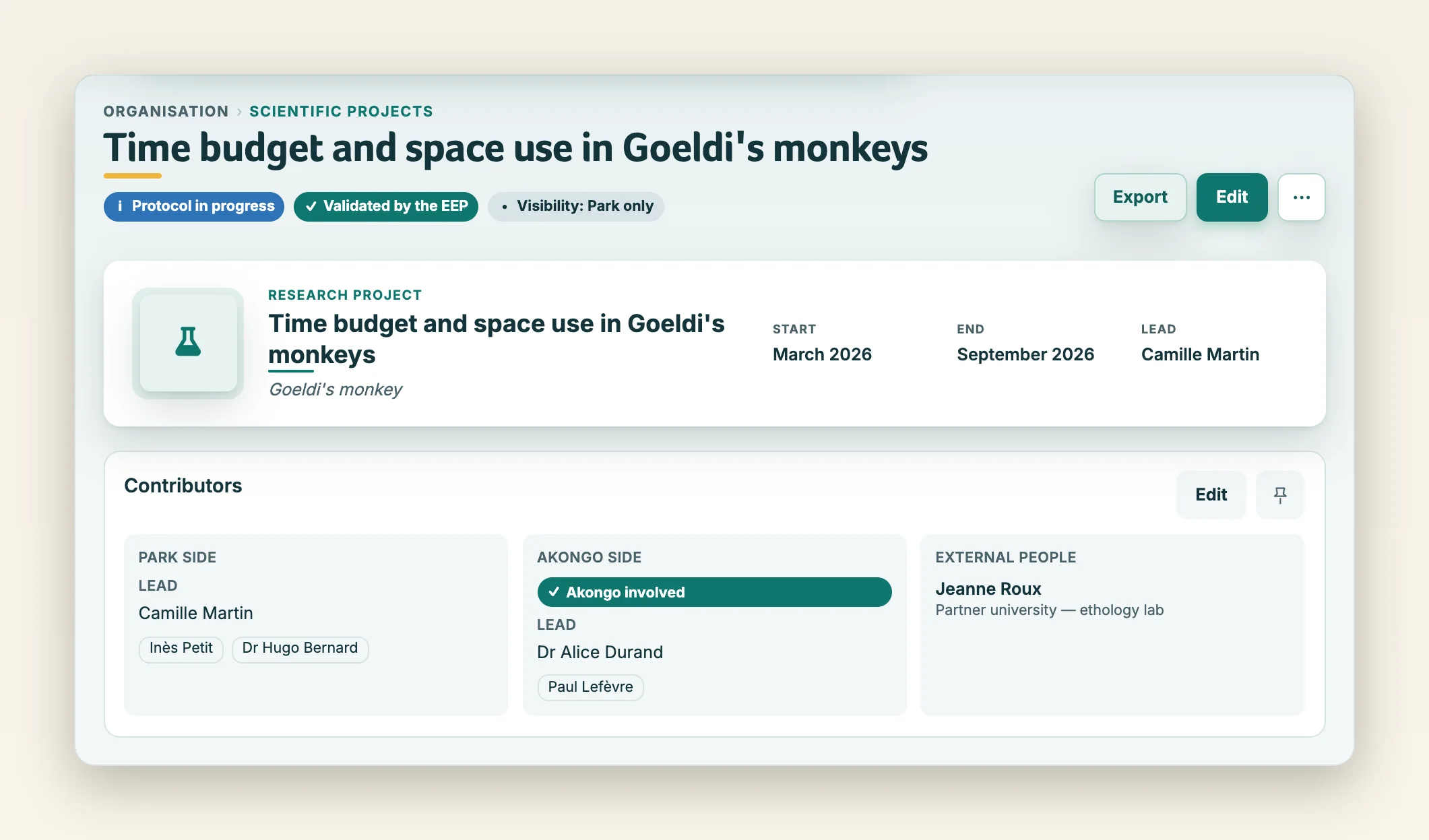This screenshot has width=1429, height=840.
Task: Click the AKONGO SIDE column heading
Action: pyautogui.click(x=589, y=558)
